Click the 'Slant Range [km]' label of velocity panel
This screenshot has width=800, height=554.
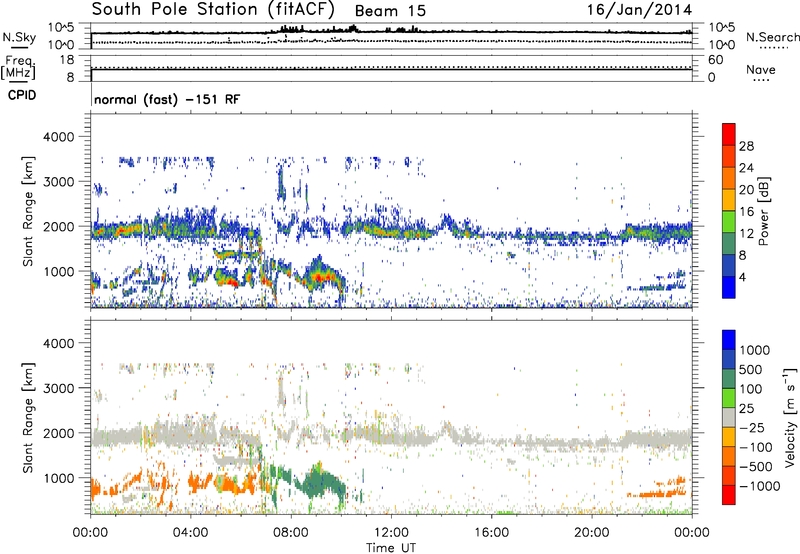28,418
